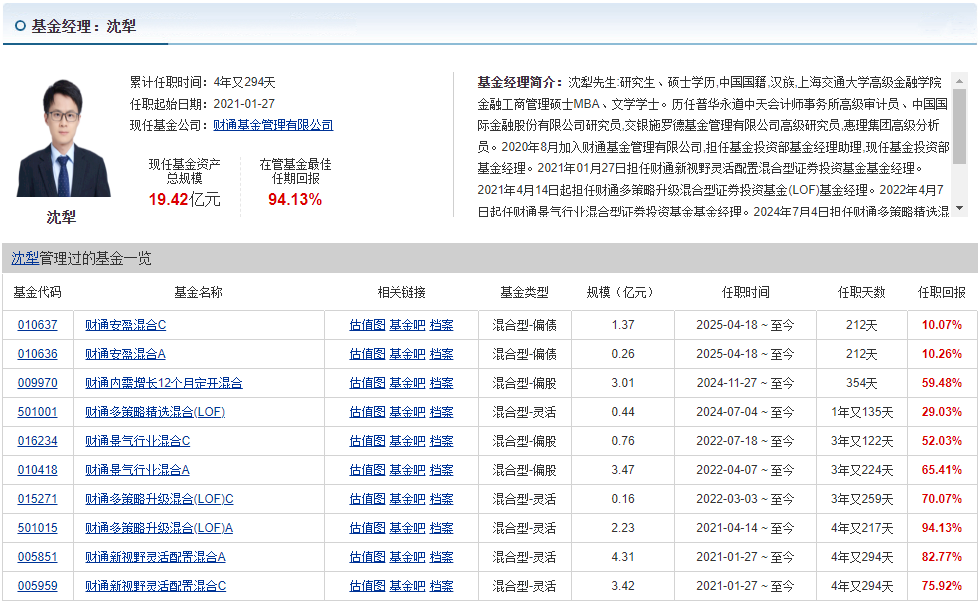Click the scroll down arrow in manager bio
This screenshot has height=604, width=980.
(x=959, y=209)
